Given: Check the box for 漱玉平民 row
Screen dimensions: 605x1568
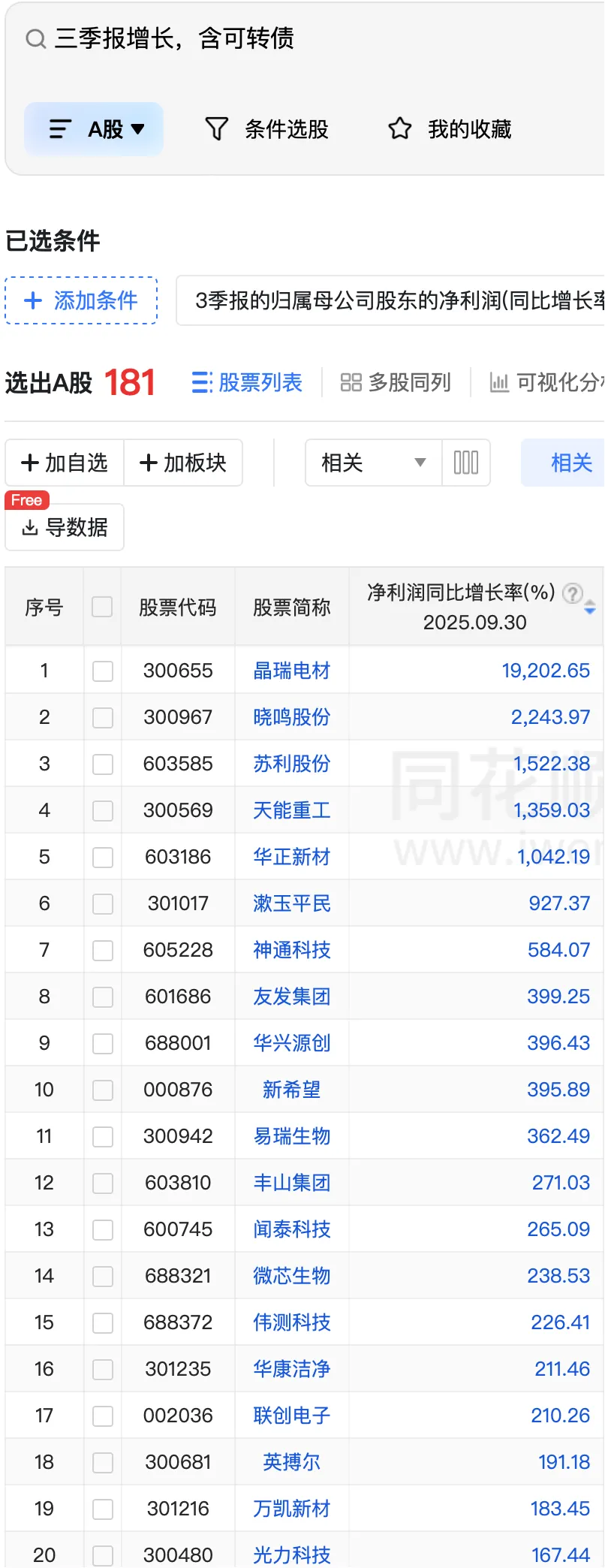Looking at the screenshot, I should [102, 903].
